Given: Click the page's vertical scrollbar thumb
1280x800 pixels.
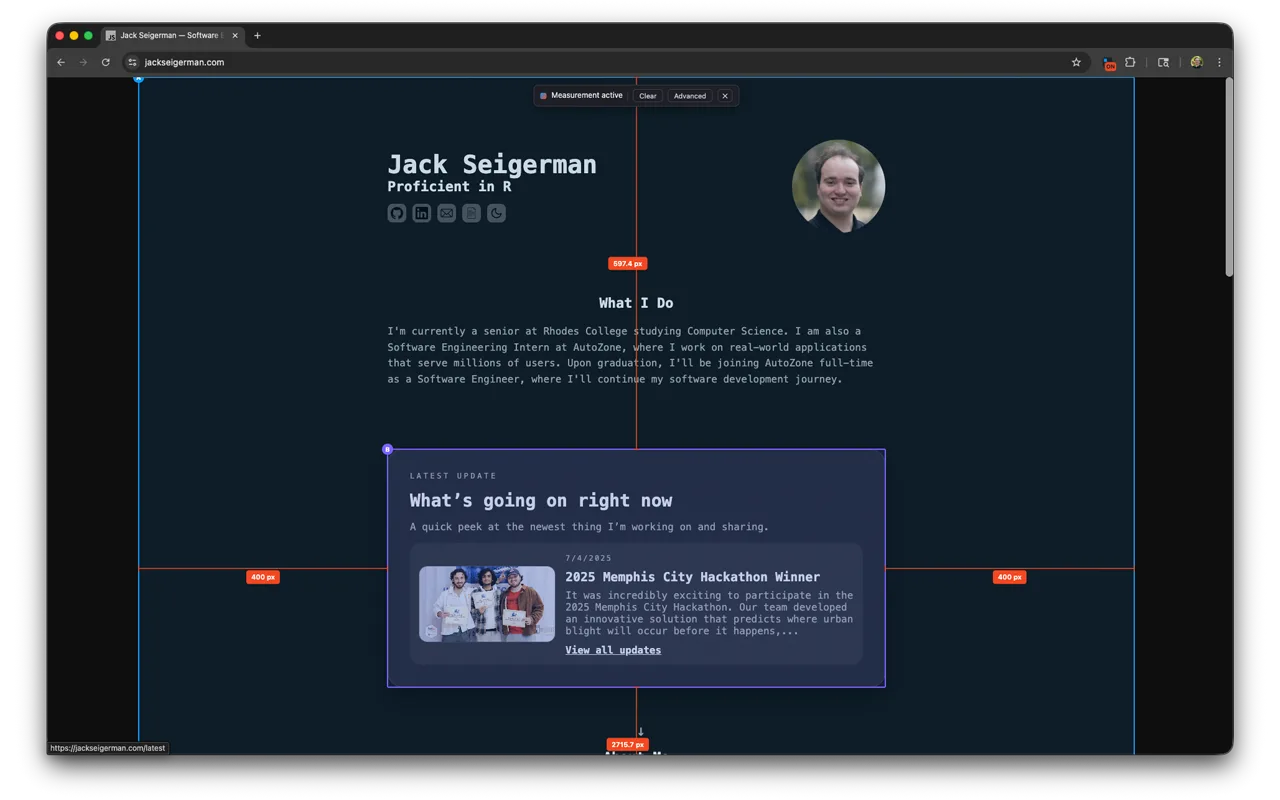Looking at the screenshot, I should click(1229, 177).
